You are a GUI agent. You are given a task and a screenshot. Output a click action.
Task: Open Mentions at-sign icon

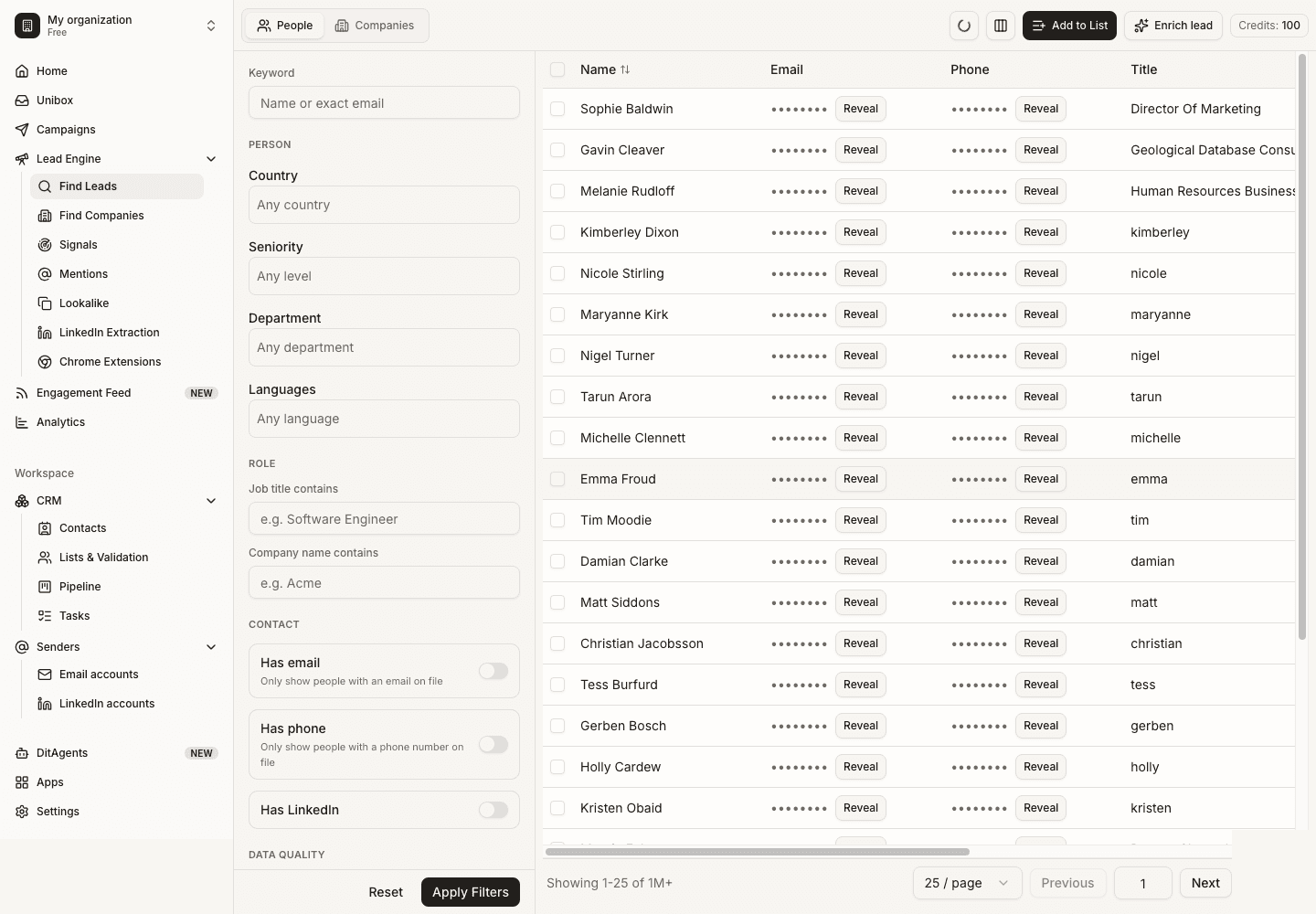click(x=45, y=274)
